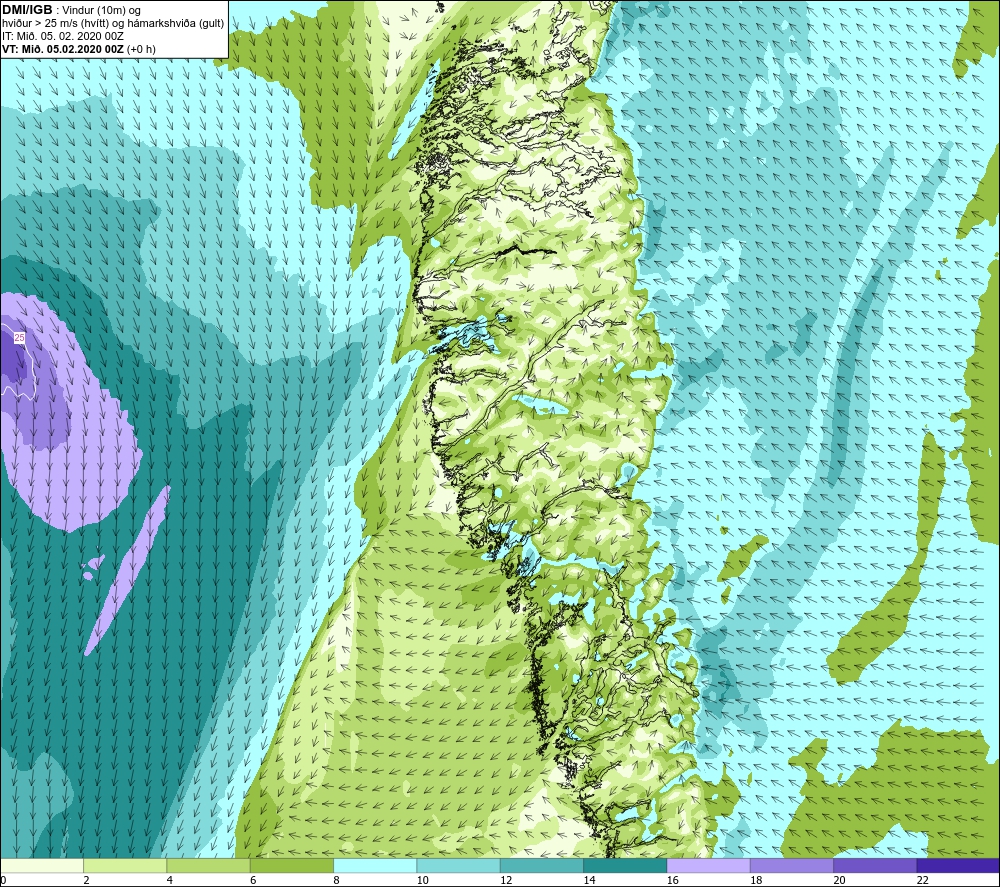Click the scale label 12

point(506,880)
